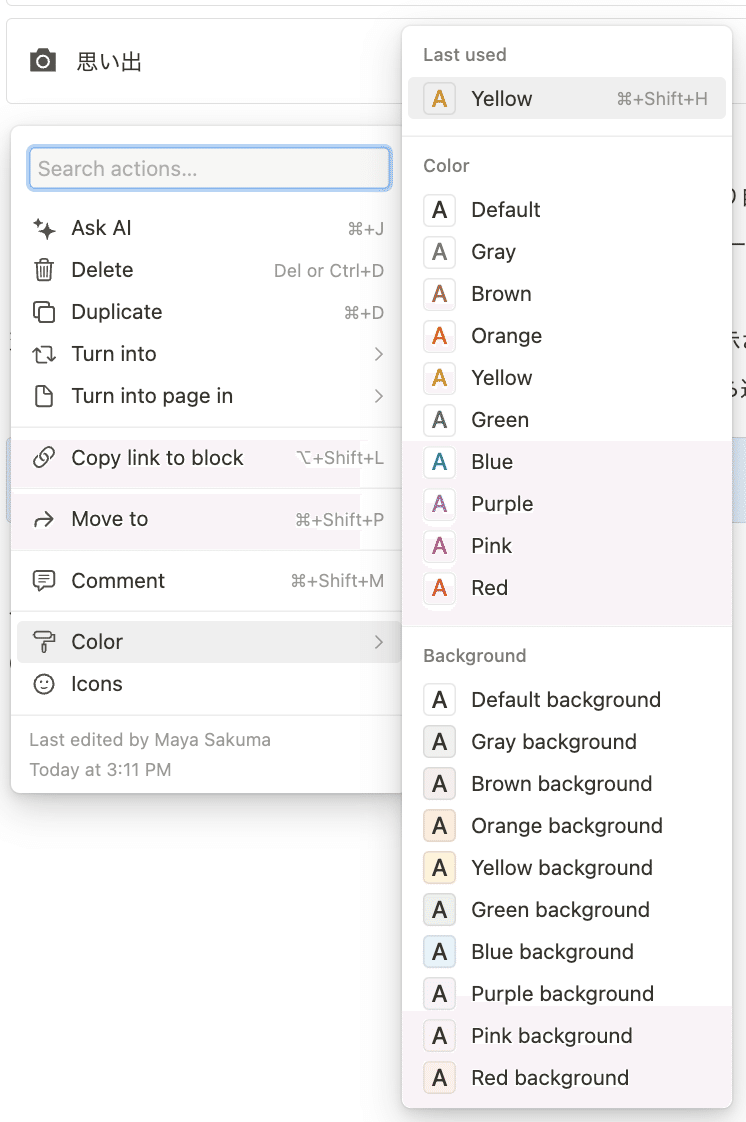Click the Duplicate icon

(x=44, y=312)
